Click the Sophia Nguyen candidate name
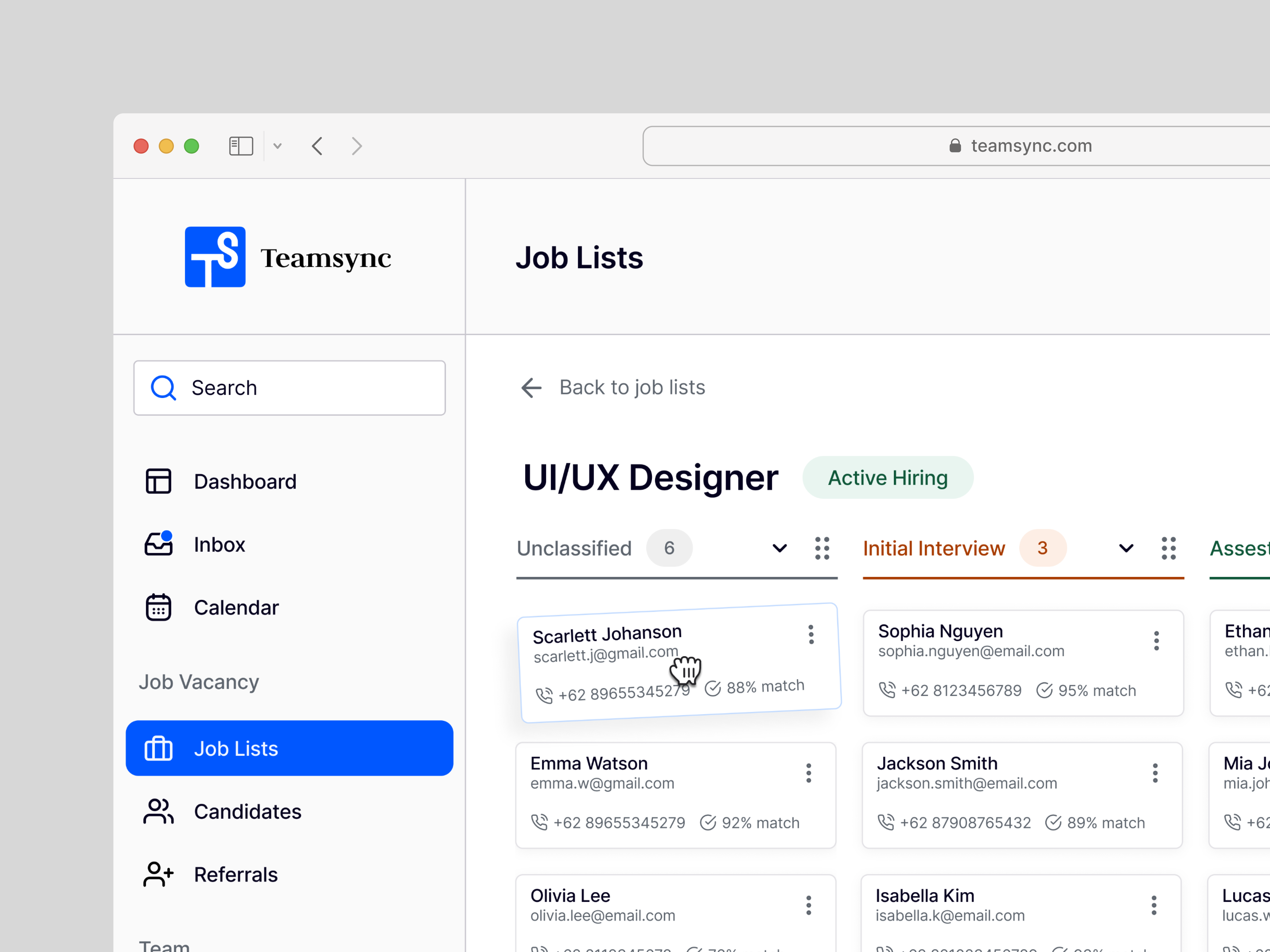 coord(940,631)
